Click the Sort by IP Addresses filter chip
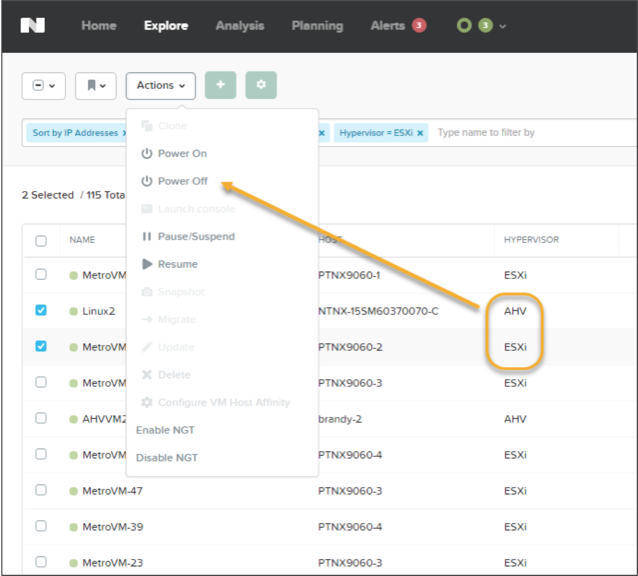 coord(76,133)
